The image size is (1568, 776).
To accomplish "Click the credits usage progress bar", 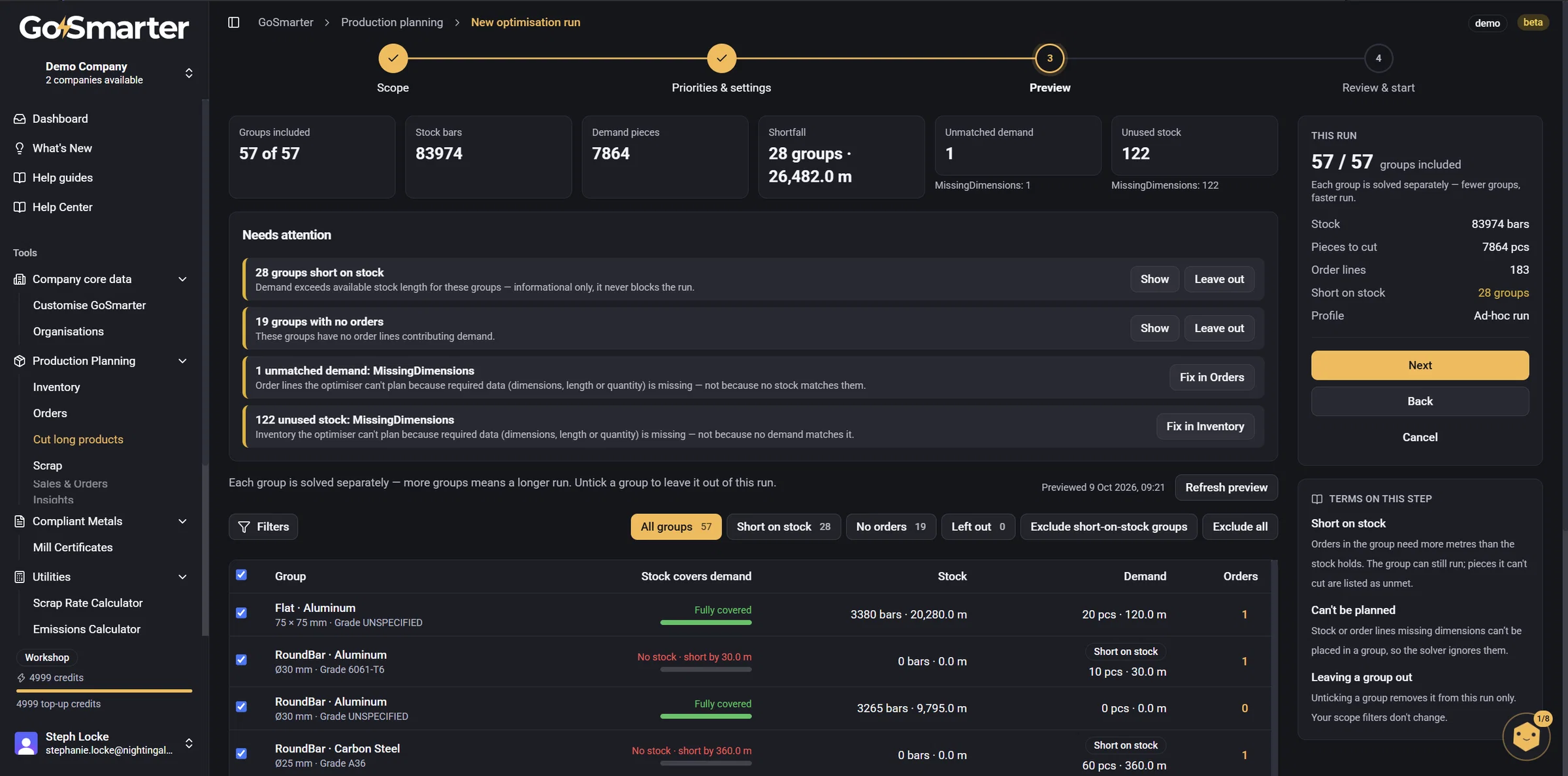I will click(x=105, y=690).
